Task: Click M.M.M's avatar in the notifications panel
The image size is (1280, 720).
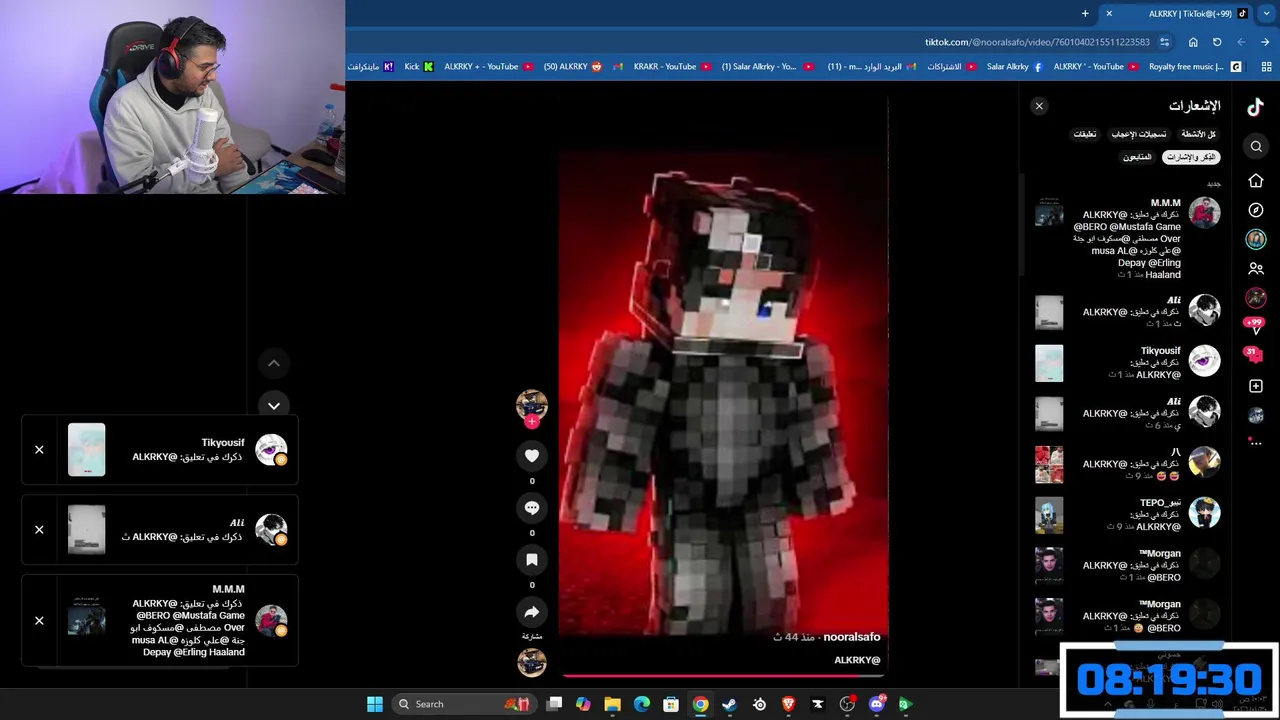Action: [1204, 212]
